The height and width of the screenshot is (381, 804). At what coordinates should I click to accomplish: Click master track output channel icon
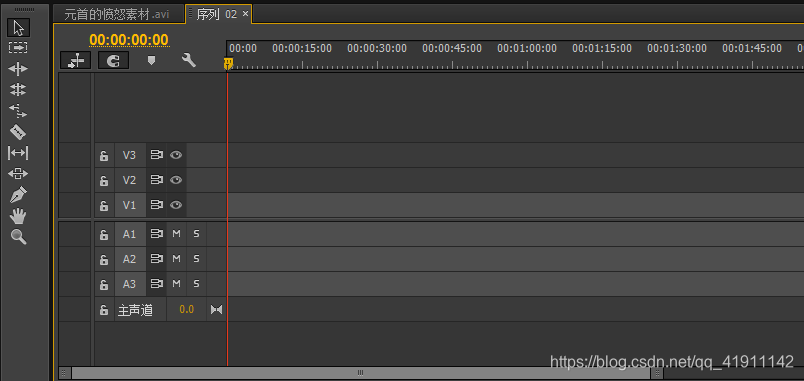(x=216, y=310)
